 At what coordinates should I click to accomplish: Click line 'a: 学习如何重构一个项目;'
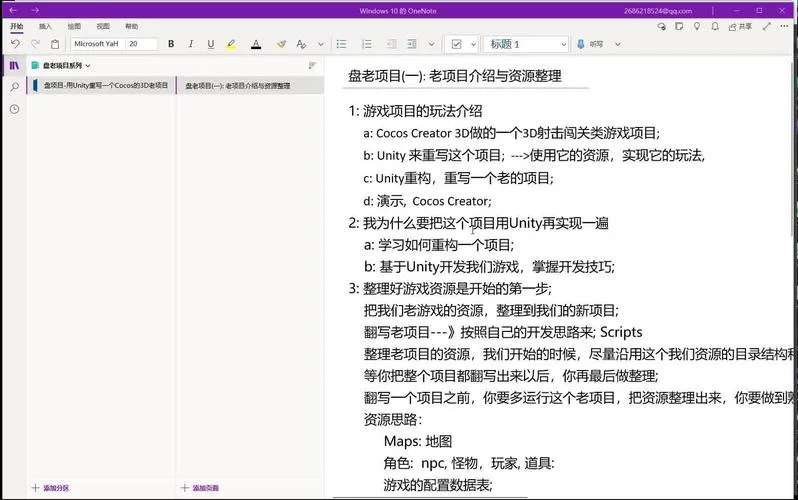click(x=439, y=245)
